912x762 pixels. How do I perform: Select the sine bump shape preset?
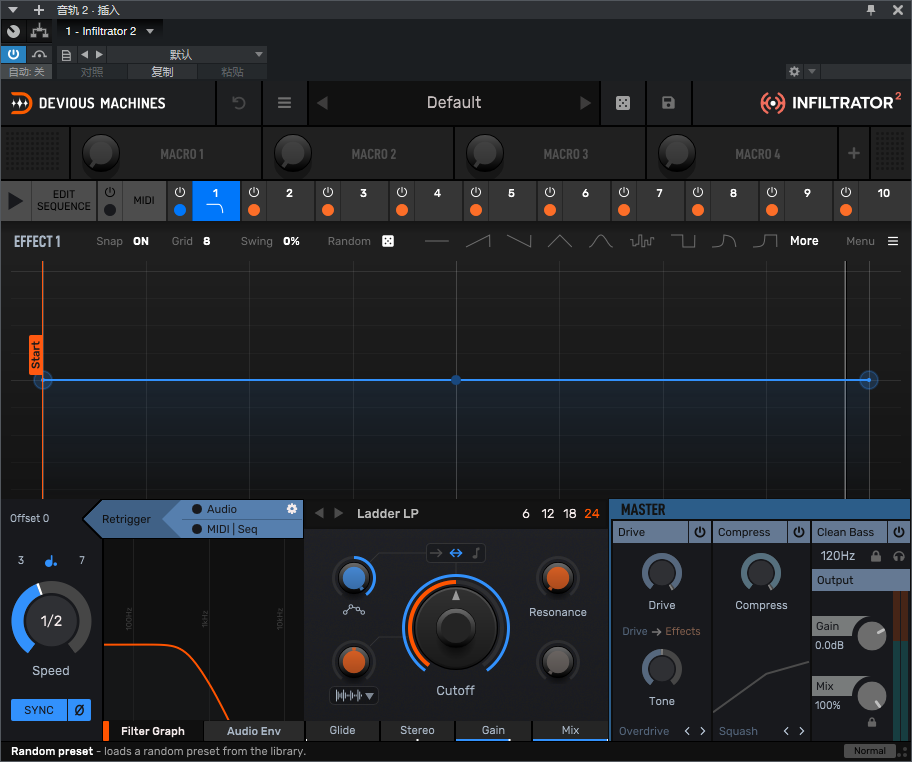(601, 241)
